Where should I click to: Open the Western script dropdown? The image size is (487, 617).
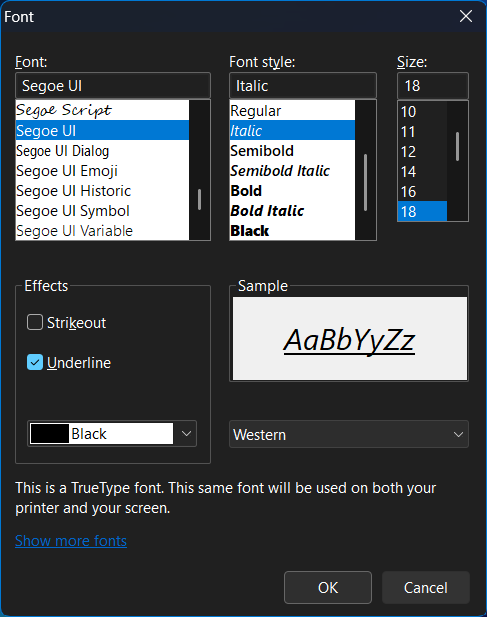(x=349, y=434)
